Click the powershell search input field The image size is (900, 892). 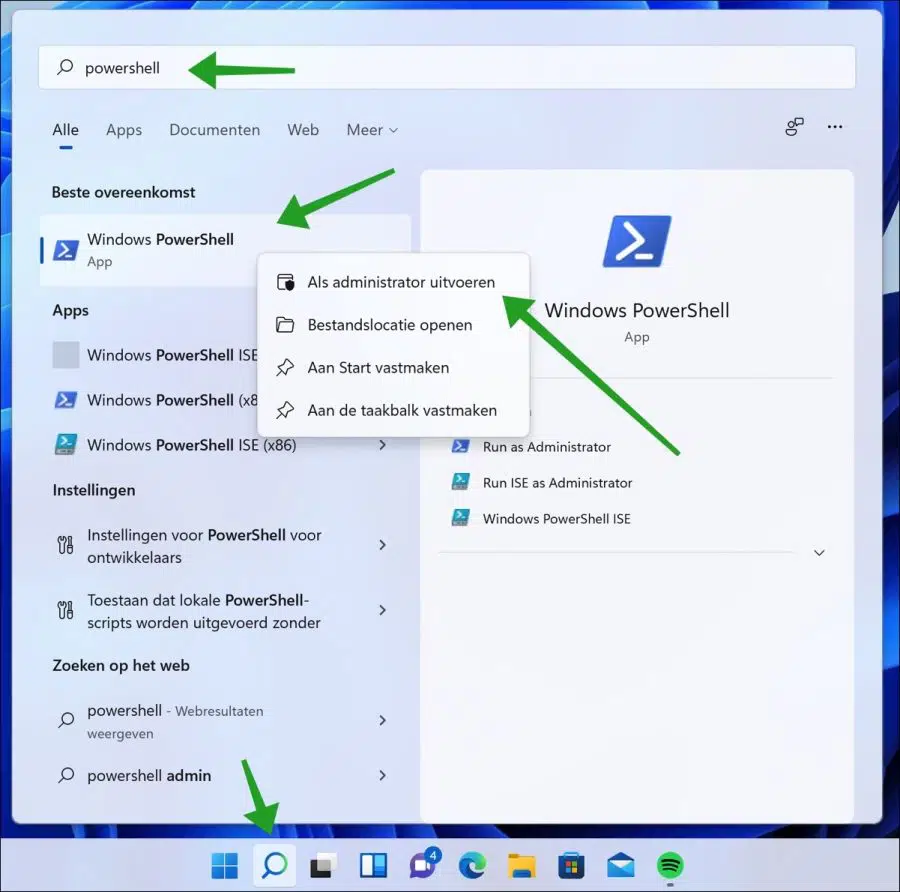(447, 68)
